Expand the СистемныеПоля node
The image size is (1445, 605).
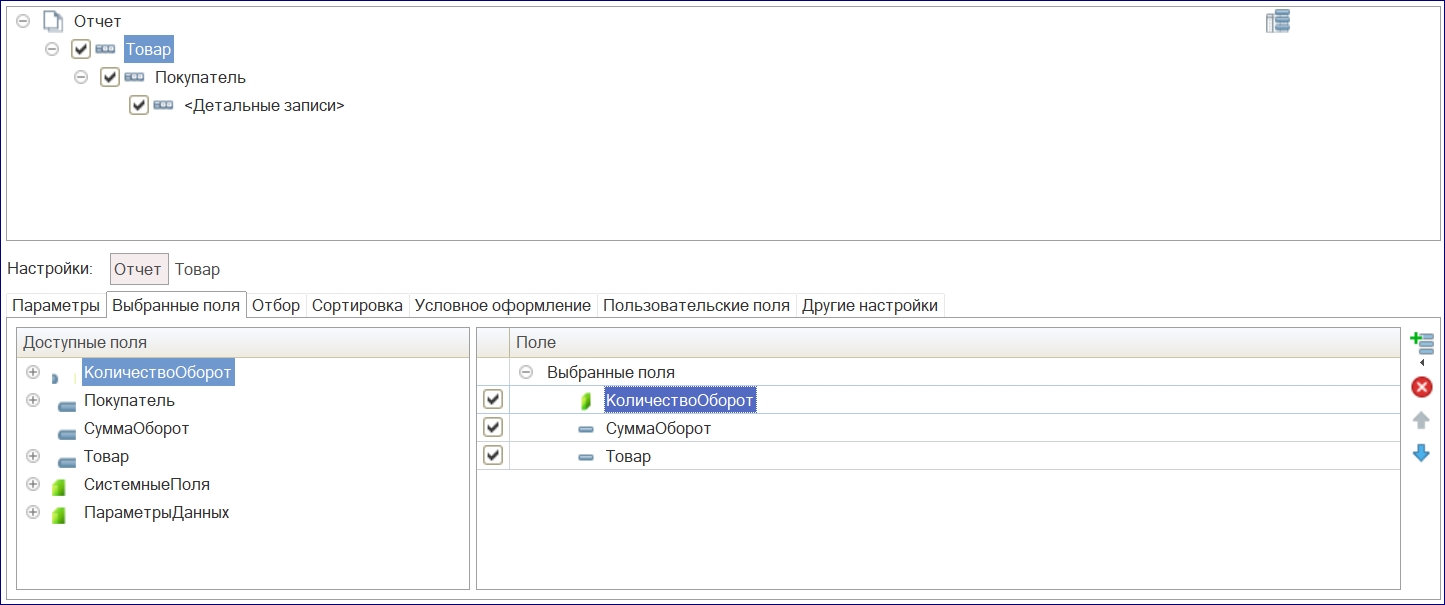click(x=33, y=484)
